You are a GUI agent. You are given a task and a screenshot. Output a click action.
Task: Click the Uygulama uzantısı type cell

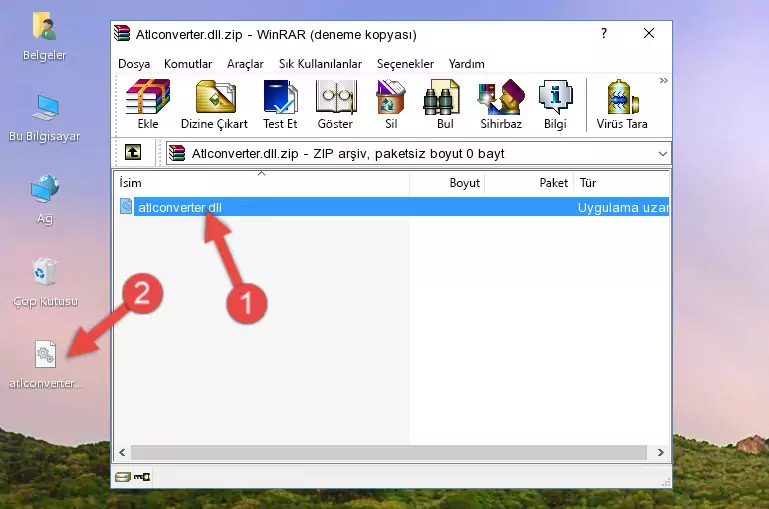(x=623, y=207)
